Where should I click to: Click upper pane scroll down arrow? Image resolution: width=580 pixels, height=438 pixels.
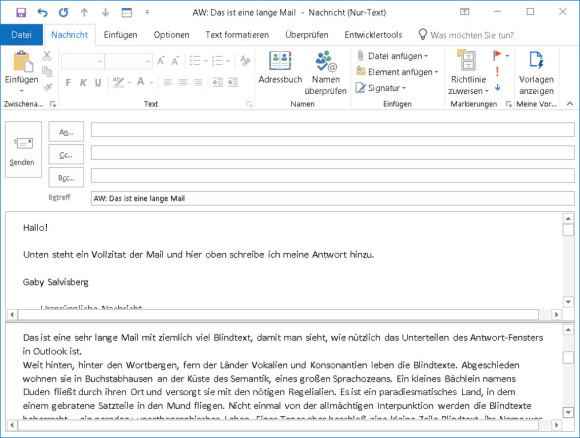(x=568, y=302)
